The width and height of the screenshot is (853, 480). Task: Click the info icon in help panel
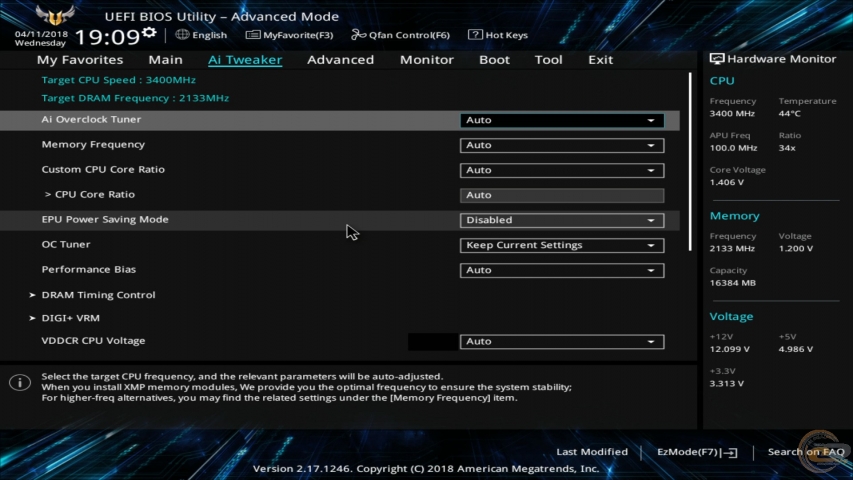(x=20, y=383)
